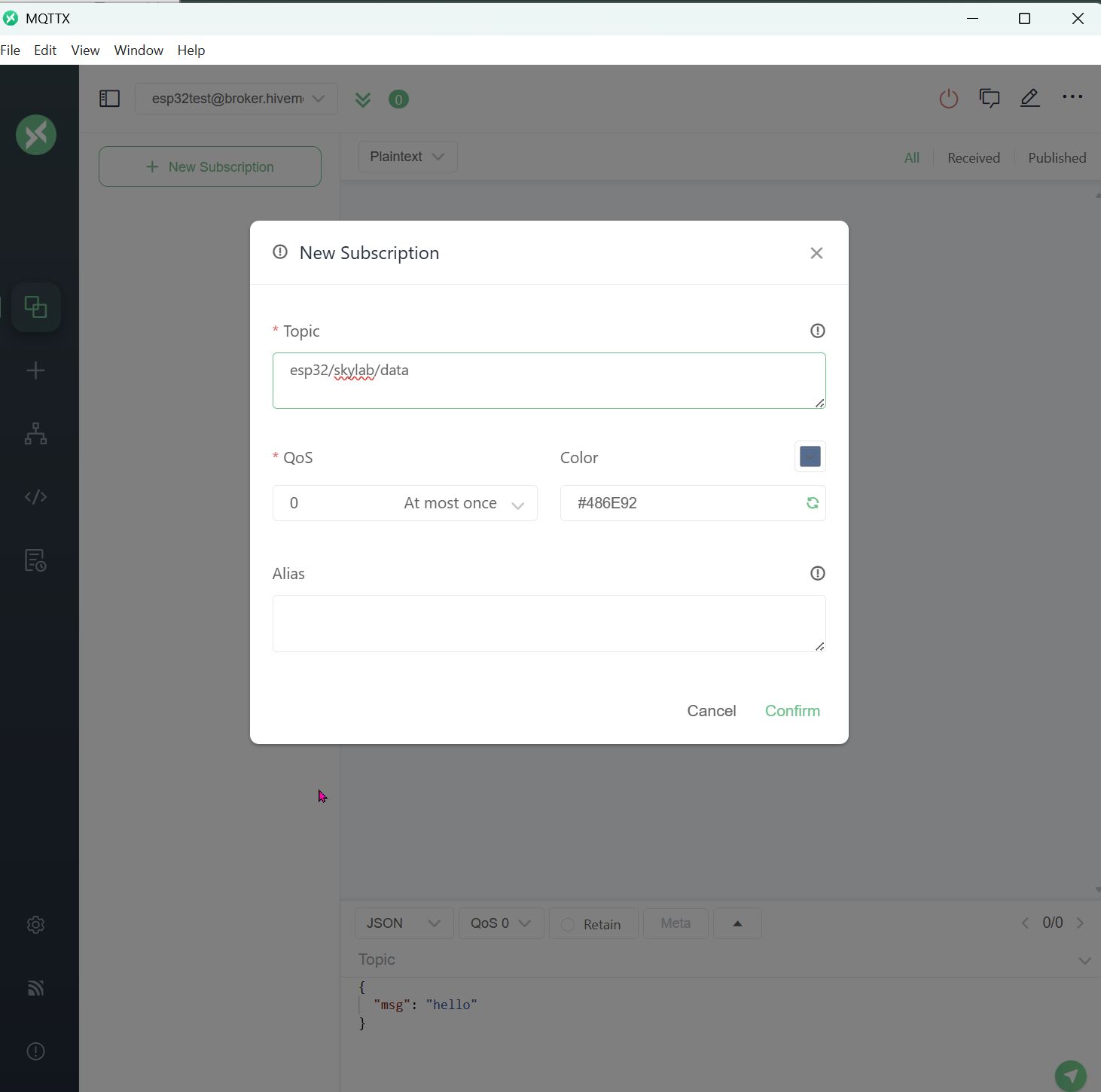Open the JSON payload format dropdown
Screen dimensions: 1101x1092
(404, 923)
